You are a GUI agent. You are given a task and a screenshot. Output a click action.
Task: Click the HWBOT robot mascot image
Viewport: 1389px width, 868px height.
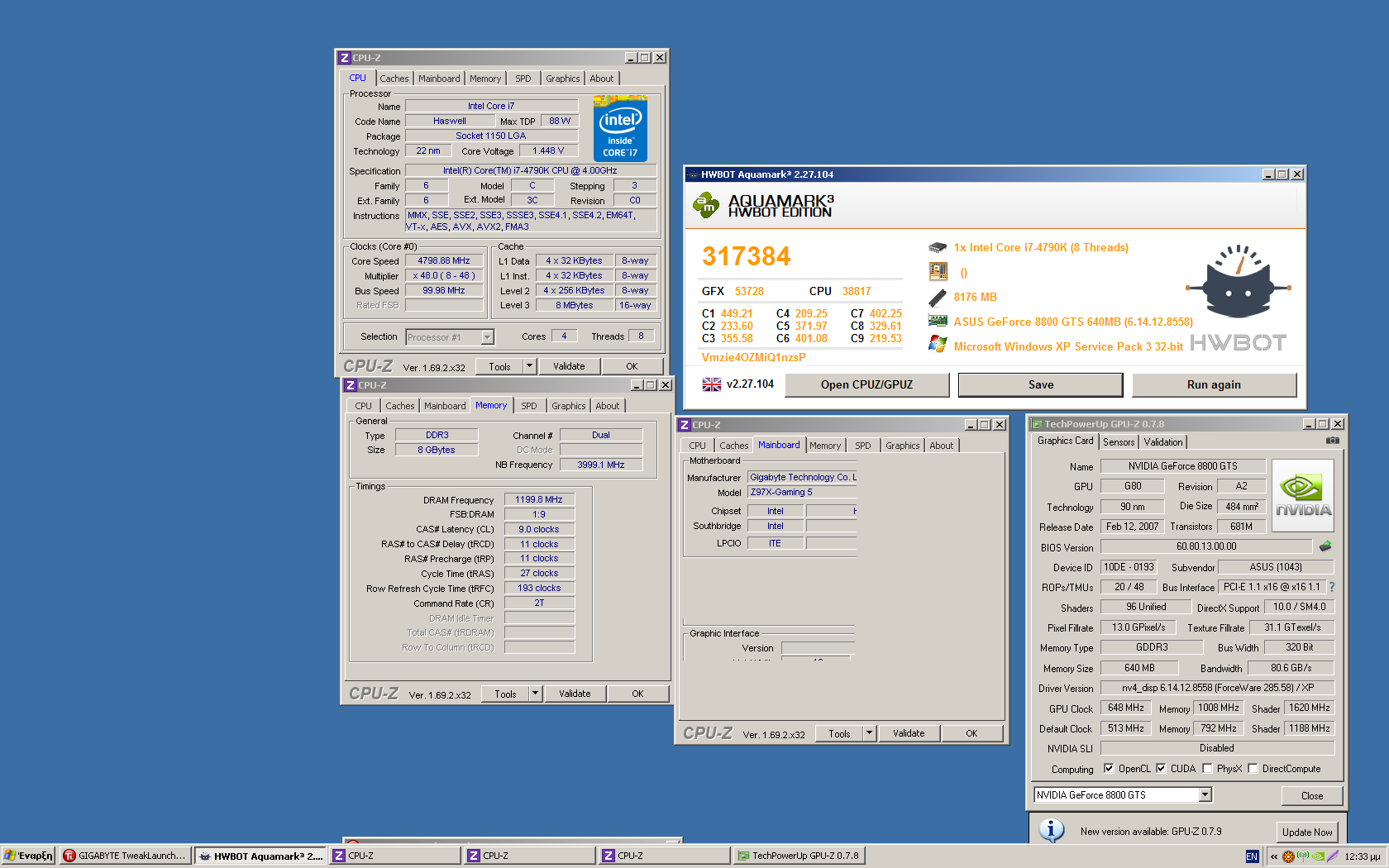tap(1238, 284)
